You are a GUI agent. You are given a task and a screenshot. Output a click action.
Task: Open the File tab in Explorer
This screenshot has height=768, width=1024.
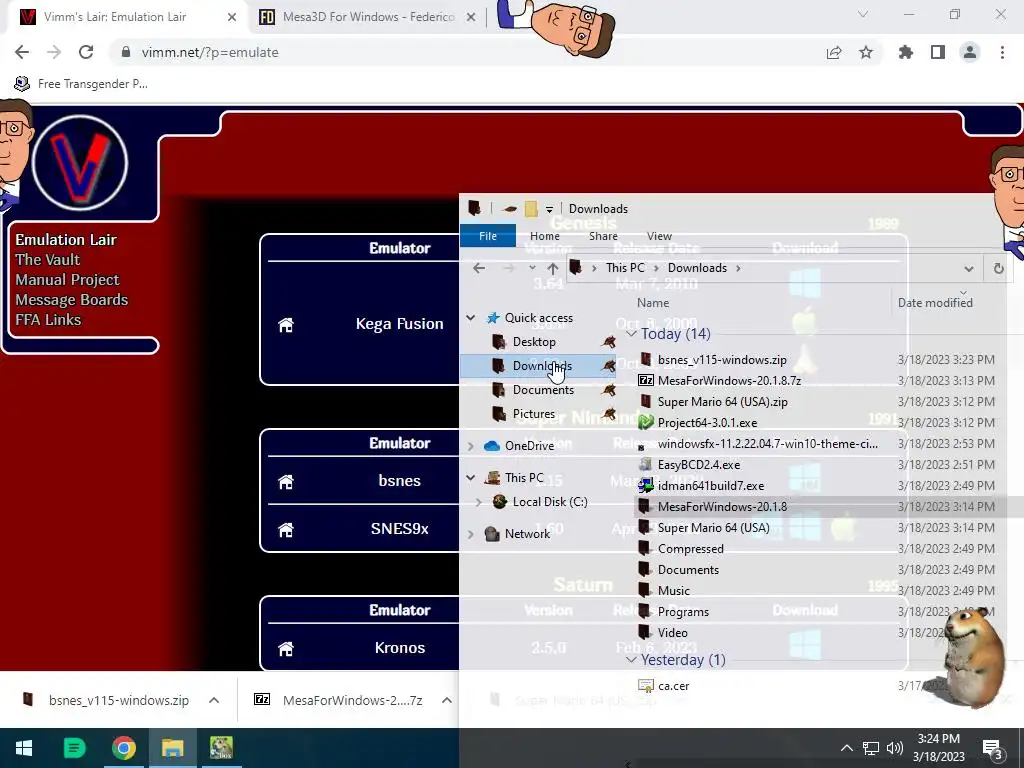point(488,236)
